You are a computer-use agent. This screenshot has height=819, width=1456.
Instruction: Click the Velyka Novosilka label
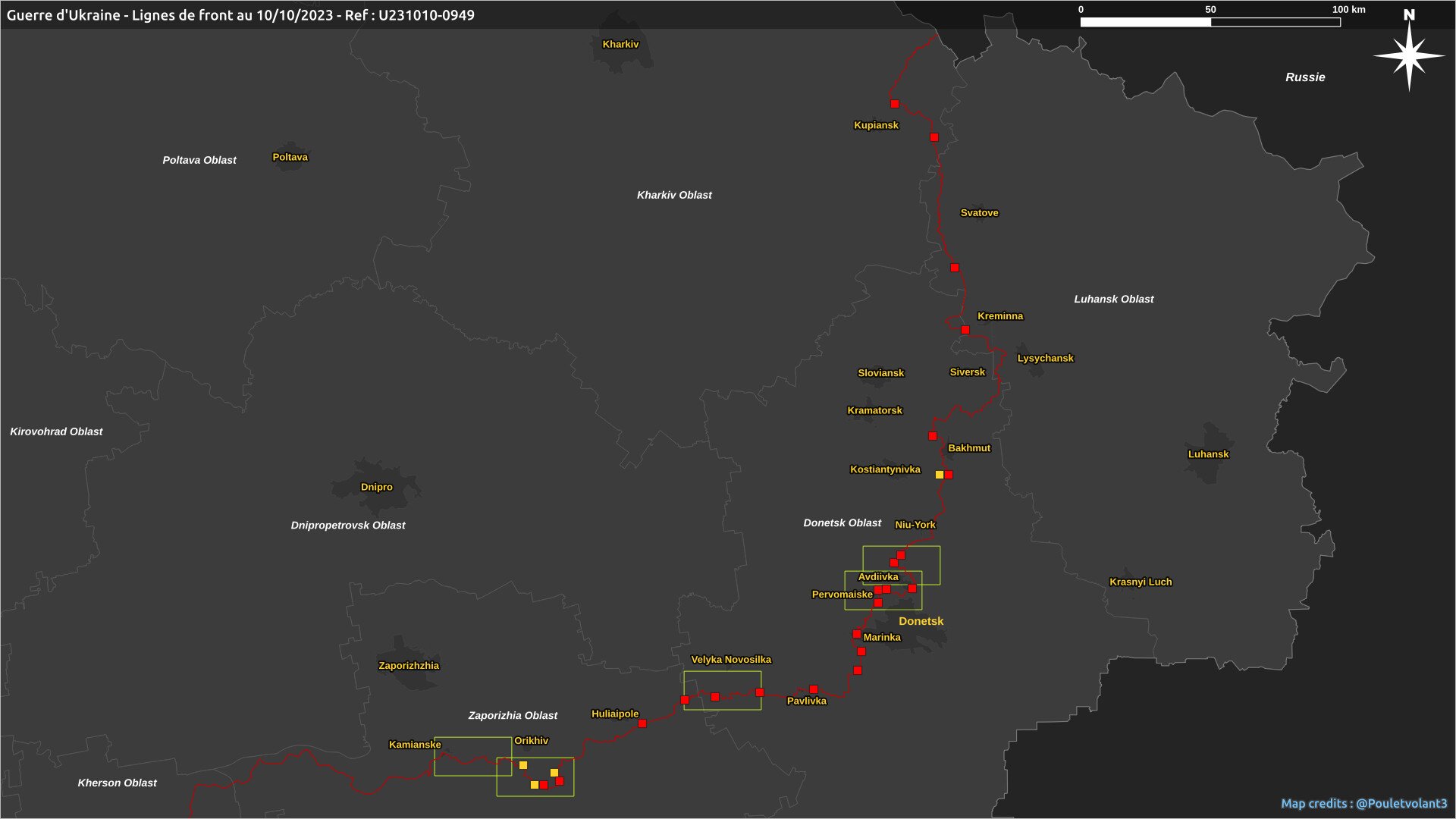(731, 660)
